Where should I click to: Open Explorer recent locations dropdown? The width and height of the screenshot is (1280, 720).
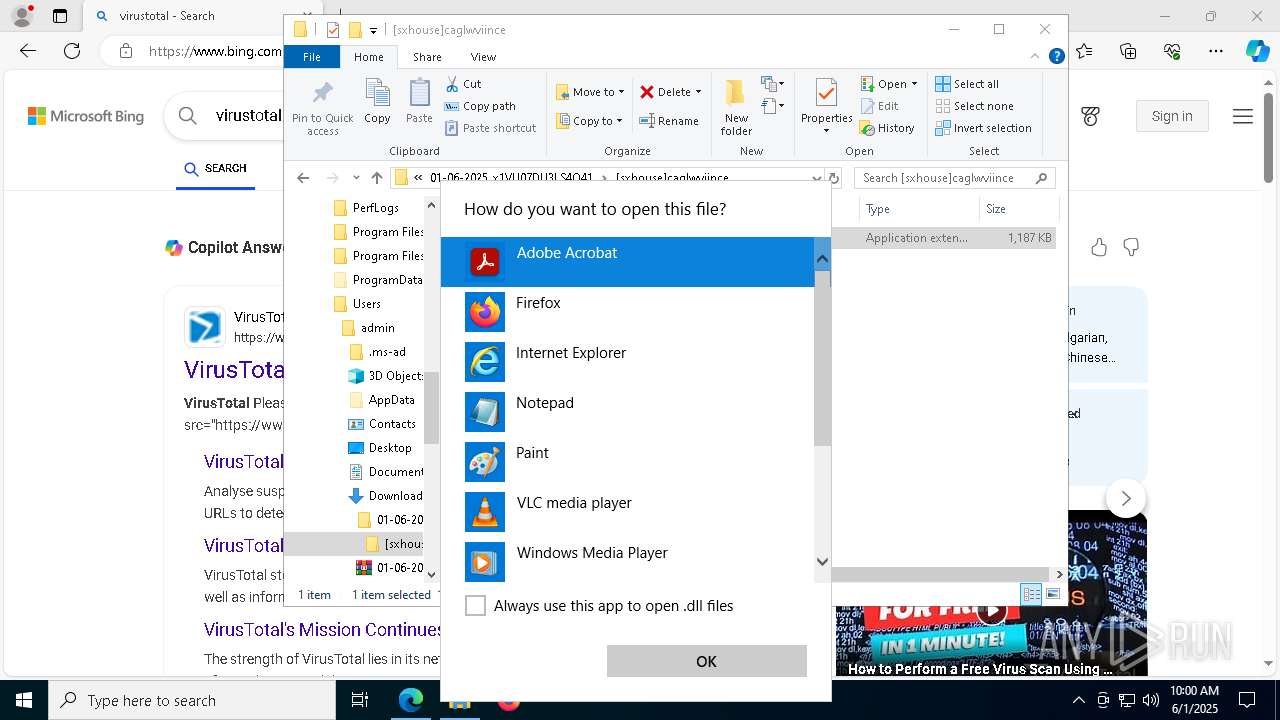click(x=356, y=178)
